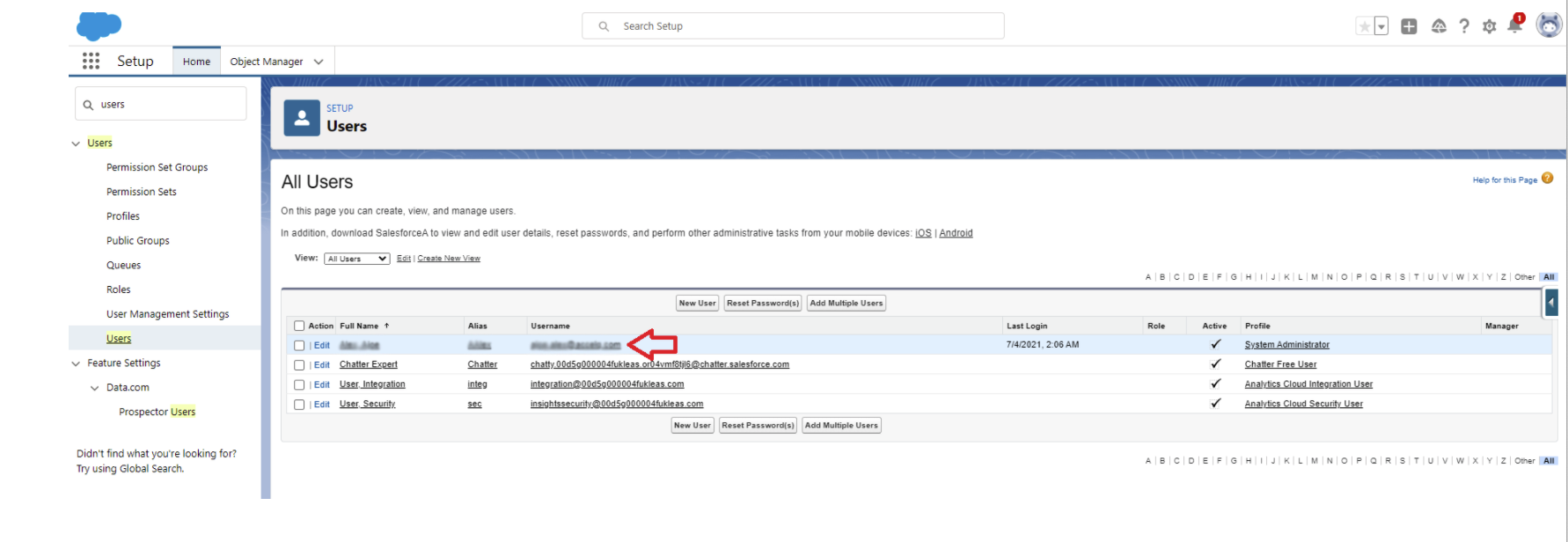Screen dimensions: 1568x542
Task: Click the Salesforce cloud logo
Action: coord(99,26)
